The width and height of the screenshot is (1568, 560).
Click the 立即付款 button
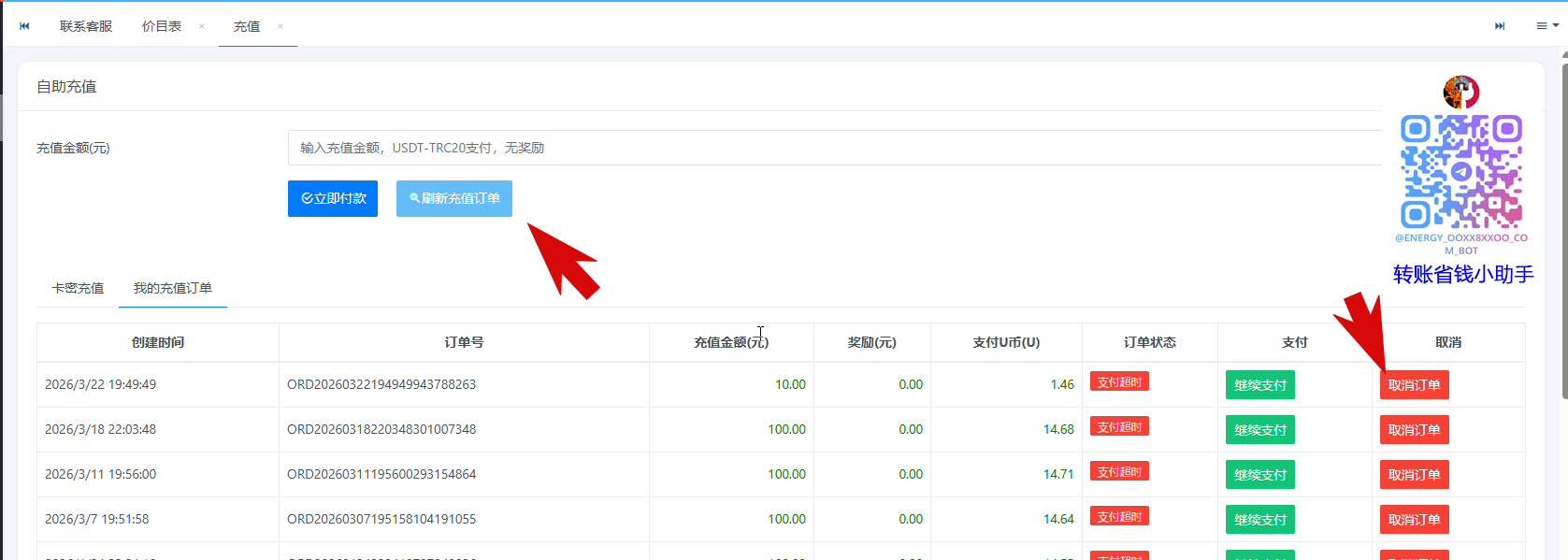333,198
